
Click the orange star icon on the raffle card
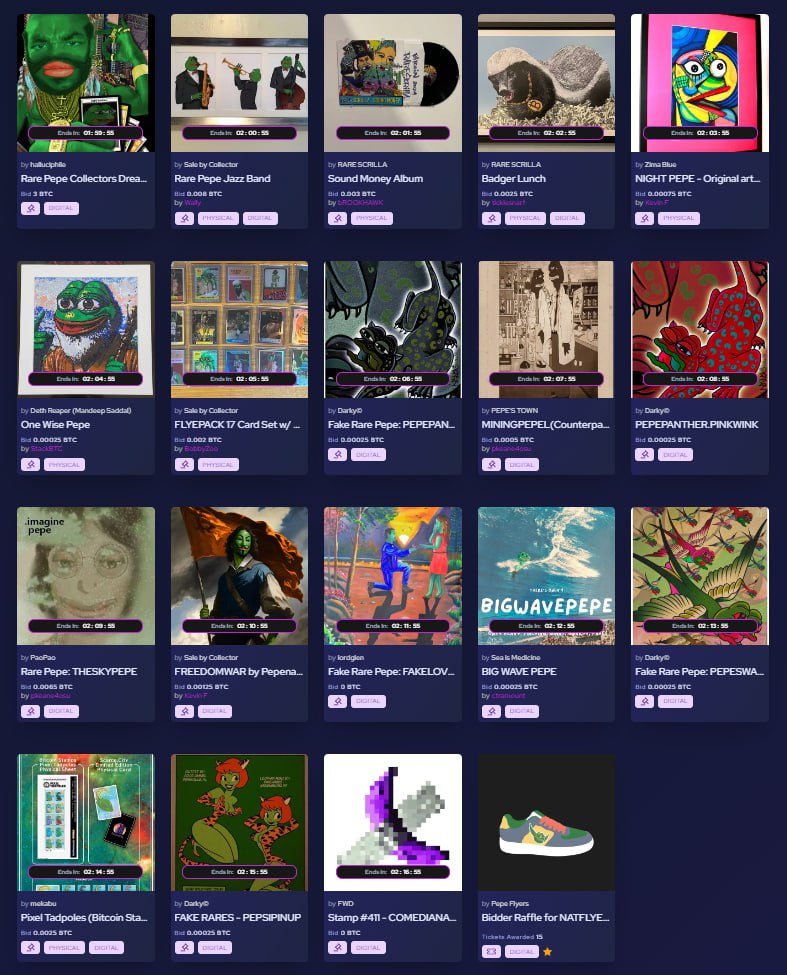(x=547, y=951)
